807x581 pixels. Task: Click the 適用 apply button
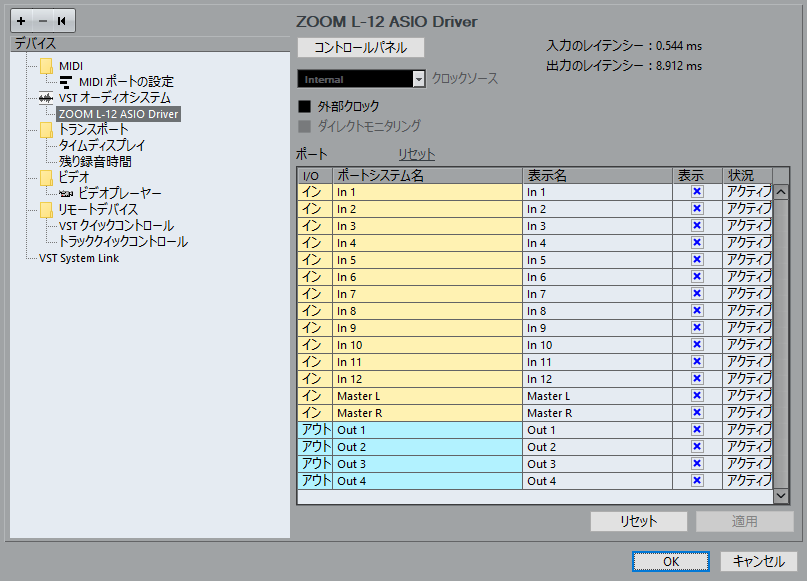click(745, 521)
